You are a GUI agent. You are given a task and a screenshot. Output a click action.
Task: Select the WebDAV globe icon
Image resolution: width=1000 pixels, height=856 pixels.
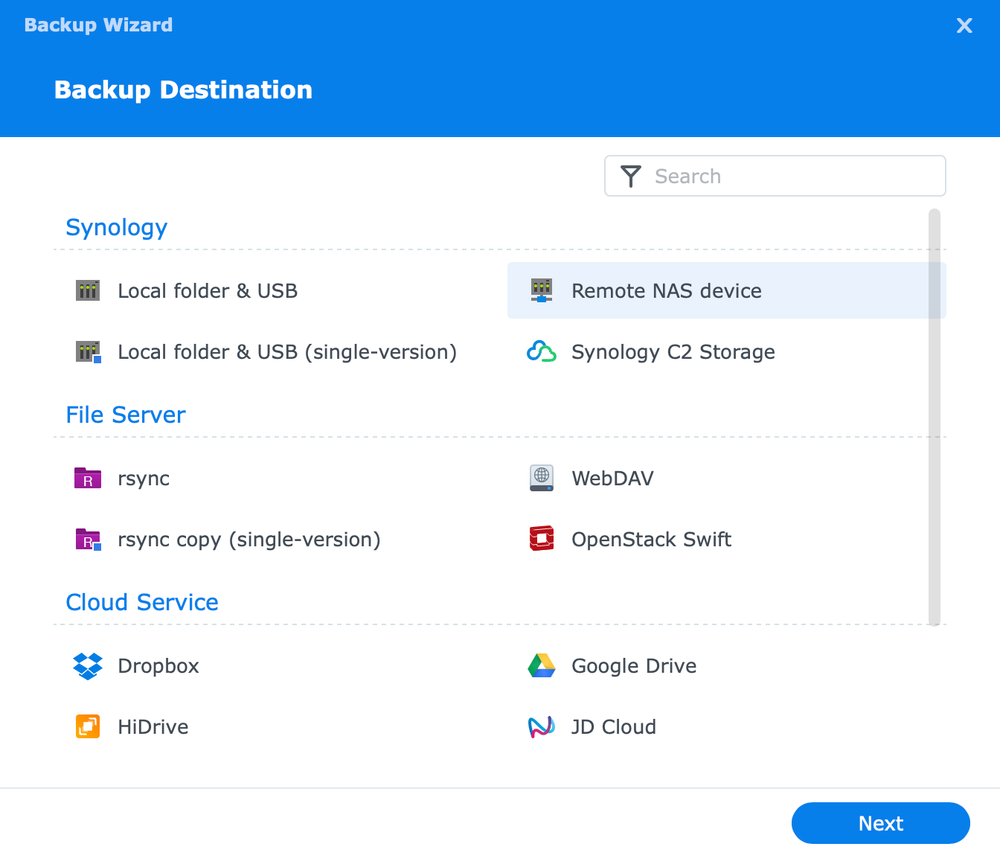(541, 478)
